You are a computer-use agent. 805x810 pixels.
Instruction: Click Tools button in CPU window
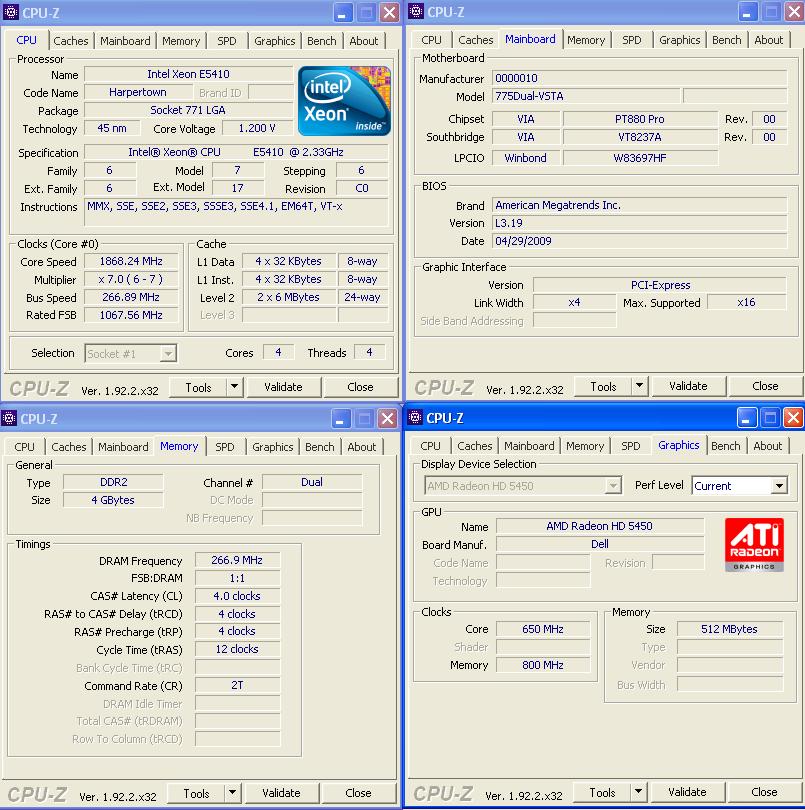tap(198, 387)
